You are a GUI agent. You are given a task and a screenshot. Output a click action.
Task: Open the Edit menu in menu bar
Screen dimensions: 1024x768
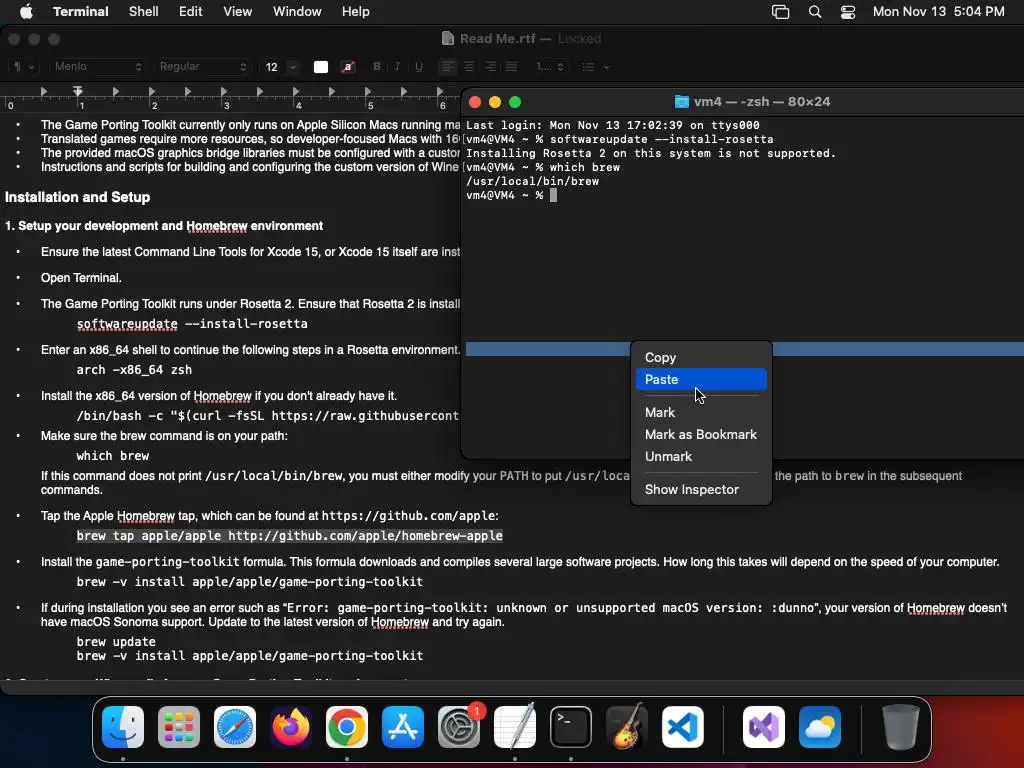point(190,11)
